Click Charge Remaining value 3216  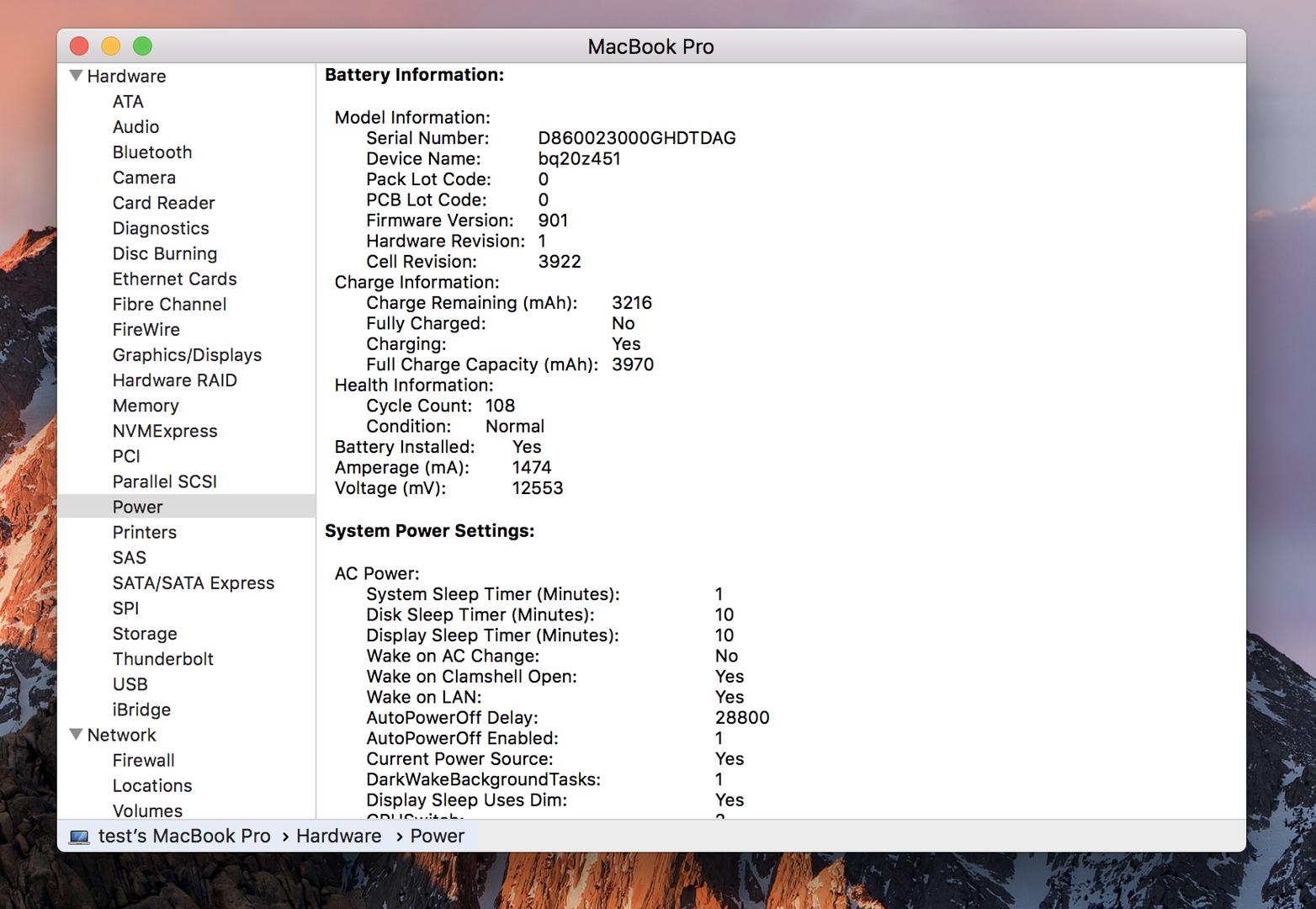tap(632, 303)
